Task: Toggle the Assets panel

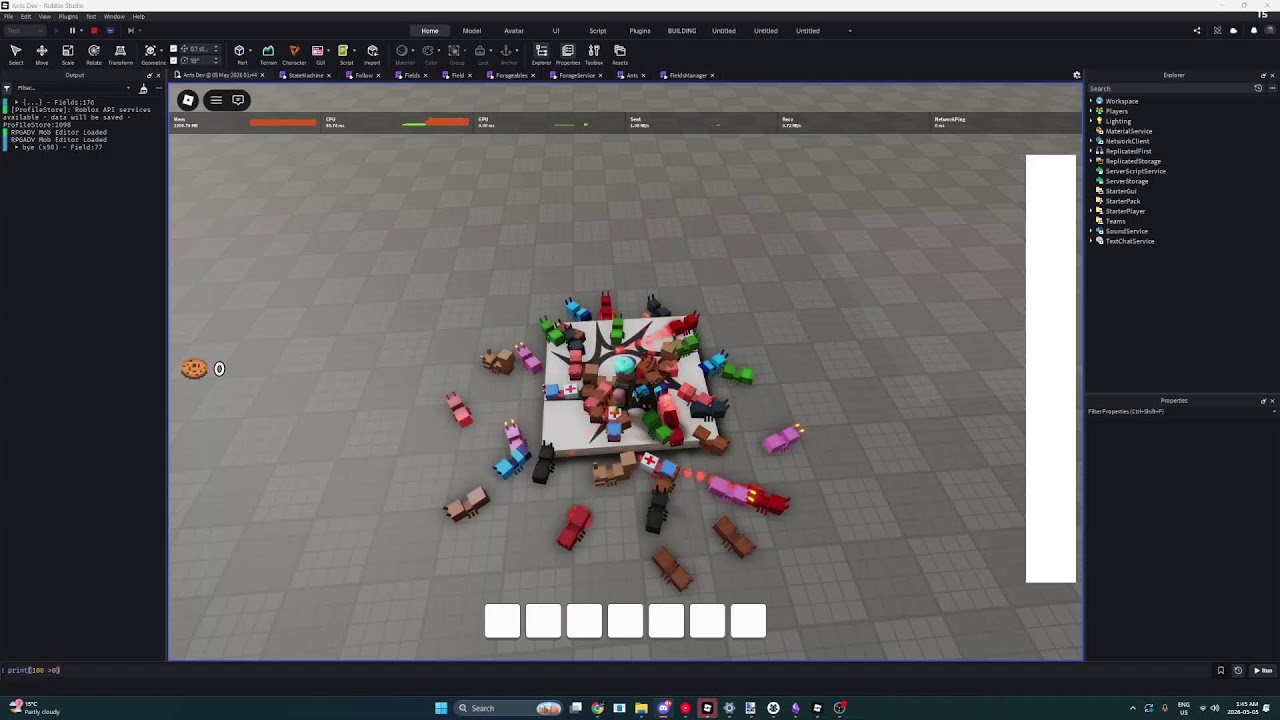Action: [x=620, y=54]
